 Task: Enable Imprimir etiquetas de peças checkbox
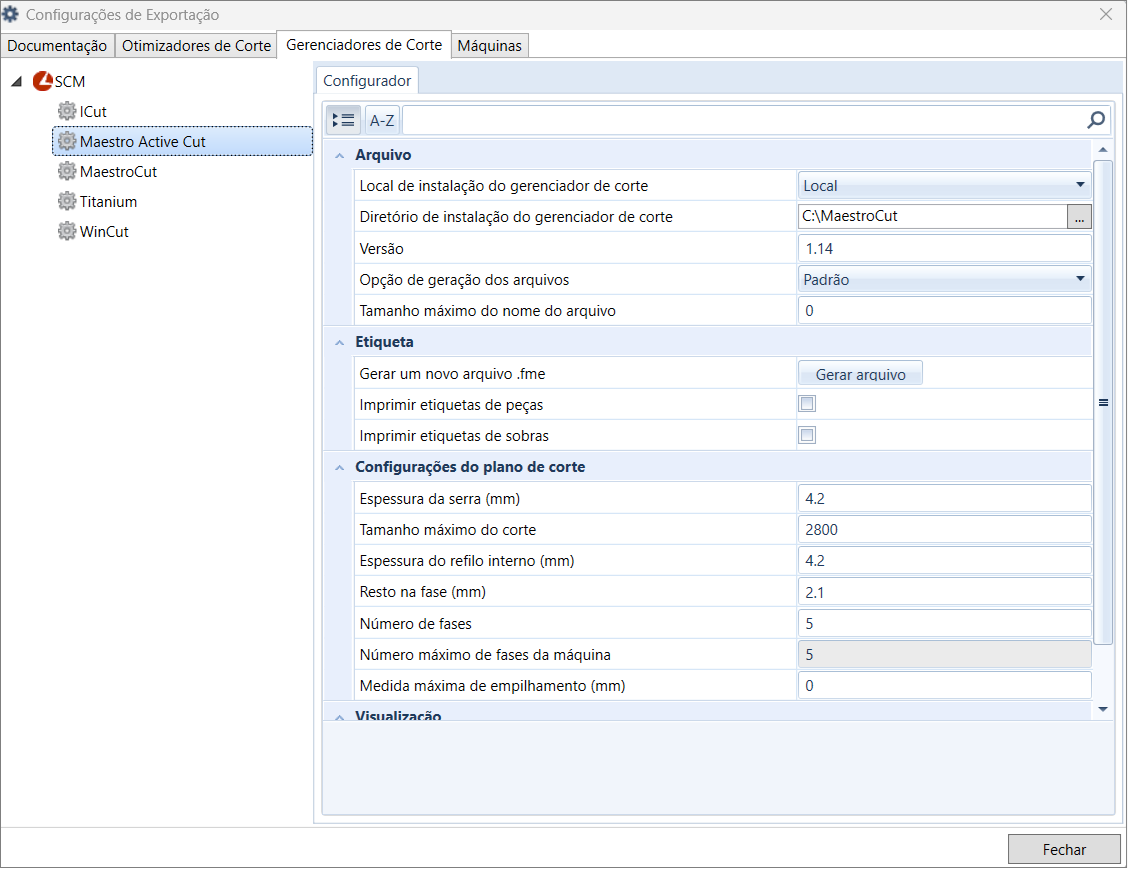(x=807, y=404)
